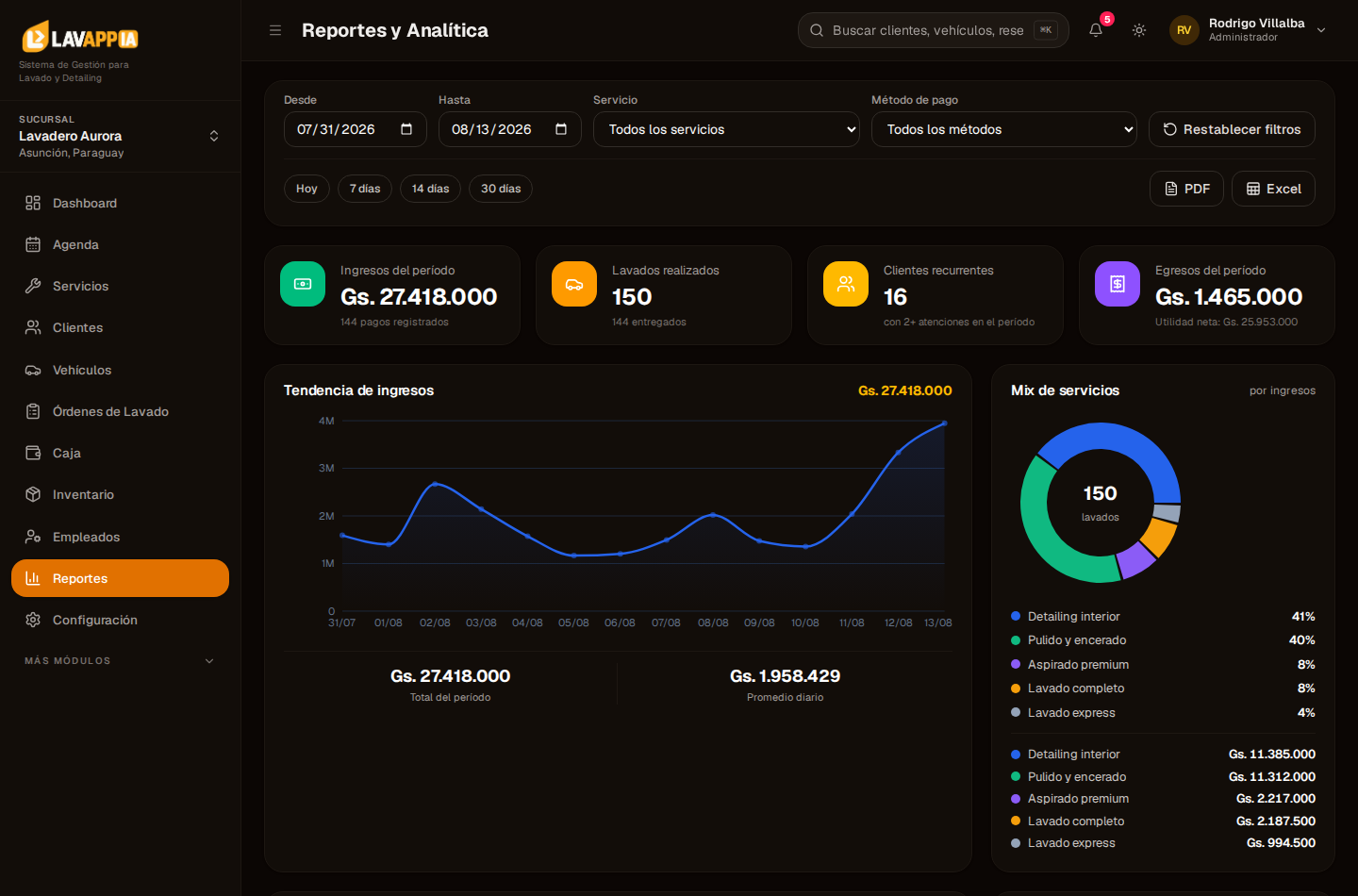Click the LavAppIA logo
Viewport: 1358px width, 896px height.
coord(80,37)
